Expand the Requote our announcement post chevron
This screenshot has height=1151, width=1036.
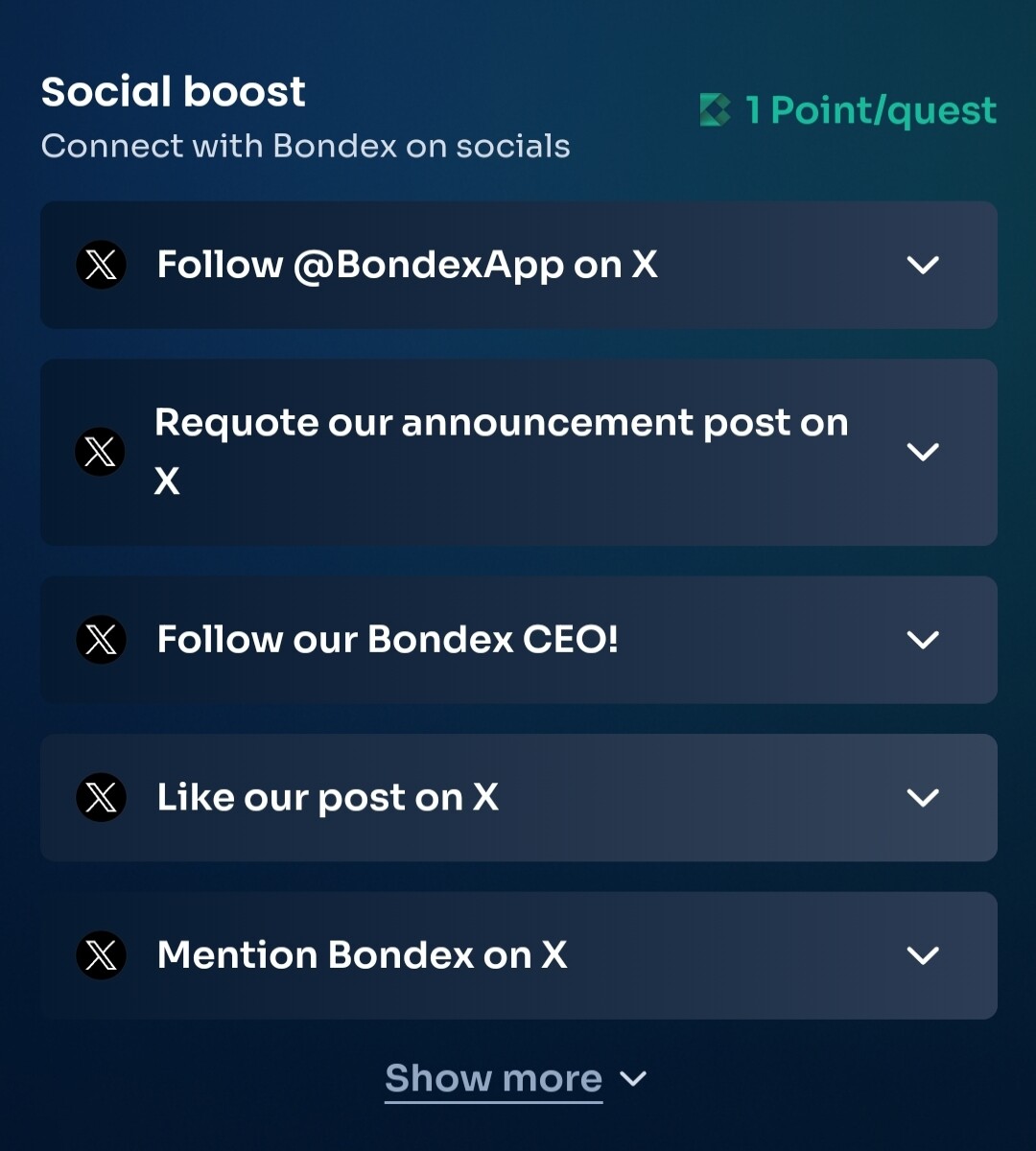pyautogui.click(x=923, y=452)
